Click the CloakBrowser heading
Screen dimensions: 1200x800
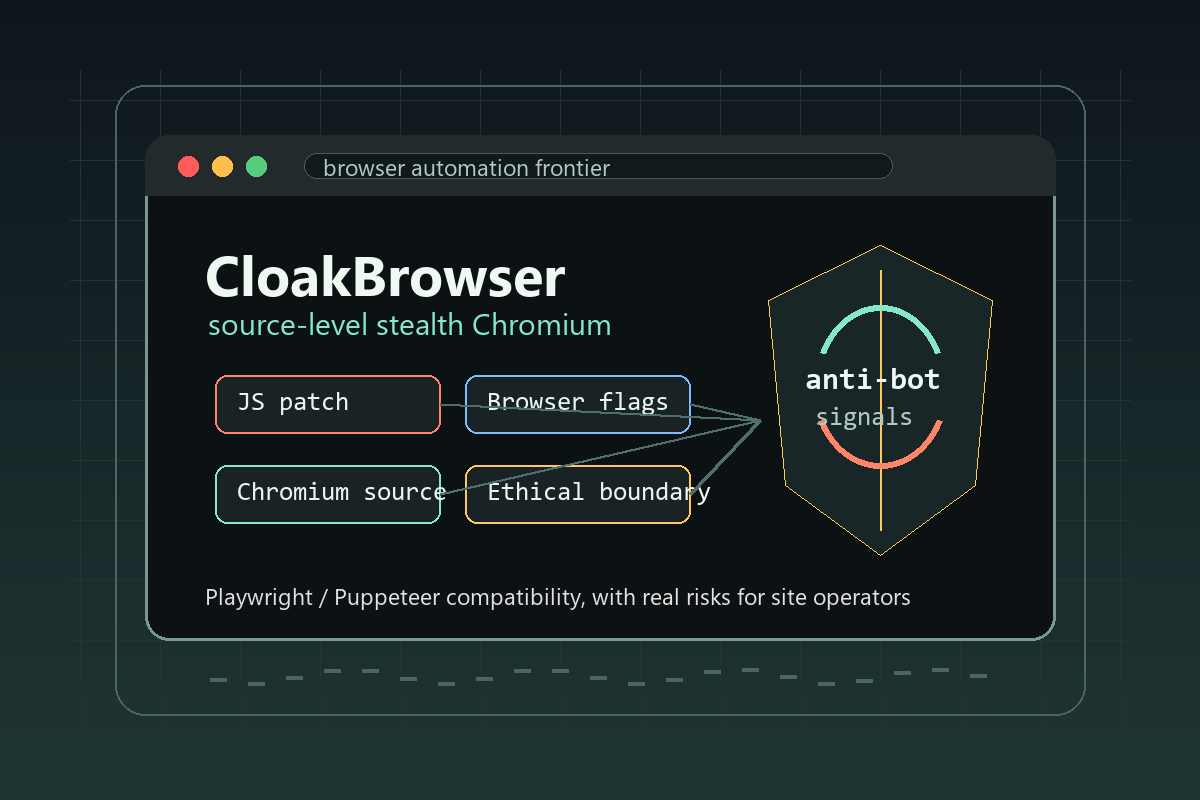coord(385,277)
